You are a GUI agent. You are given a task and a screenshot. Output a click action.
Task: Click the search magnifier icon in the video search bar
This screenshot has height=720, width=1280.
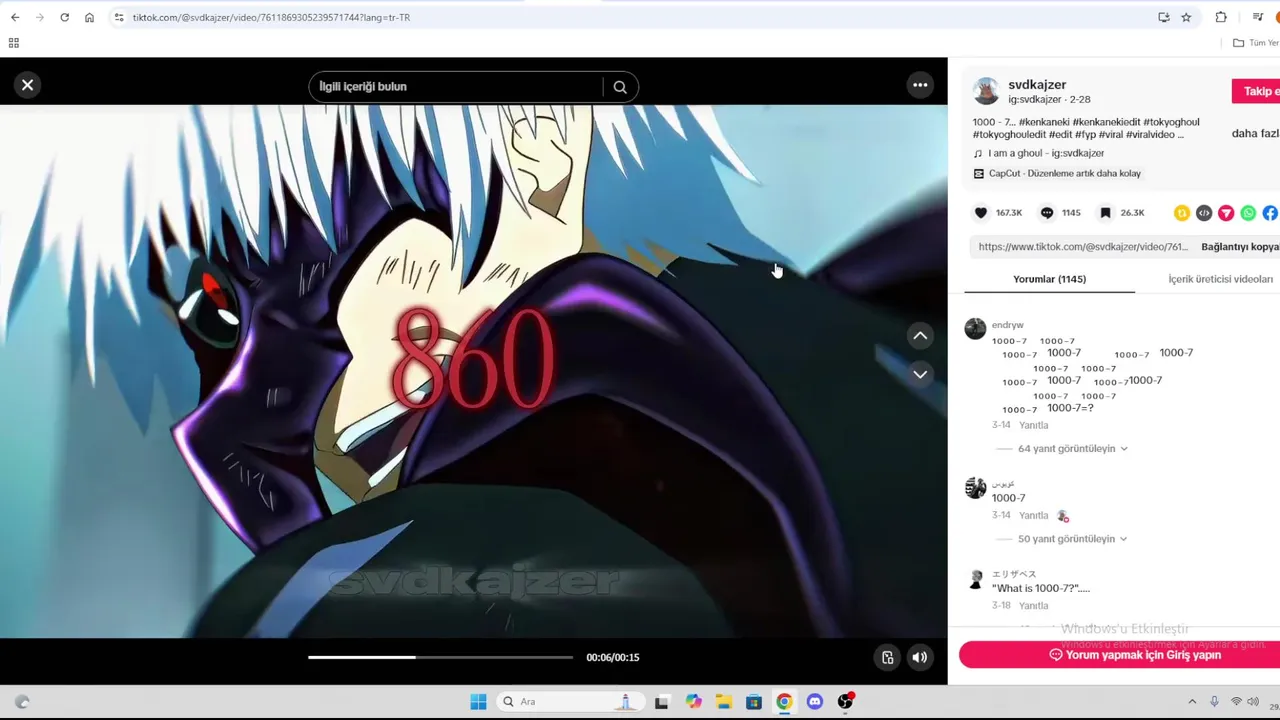[x=620, y=87]
